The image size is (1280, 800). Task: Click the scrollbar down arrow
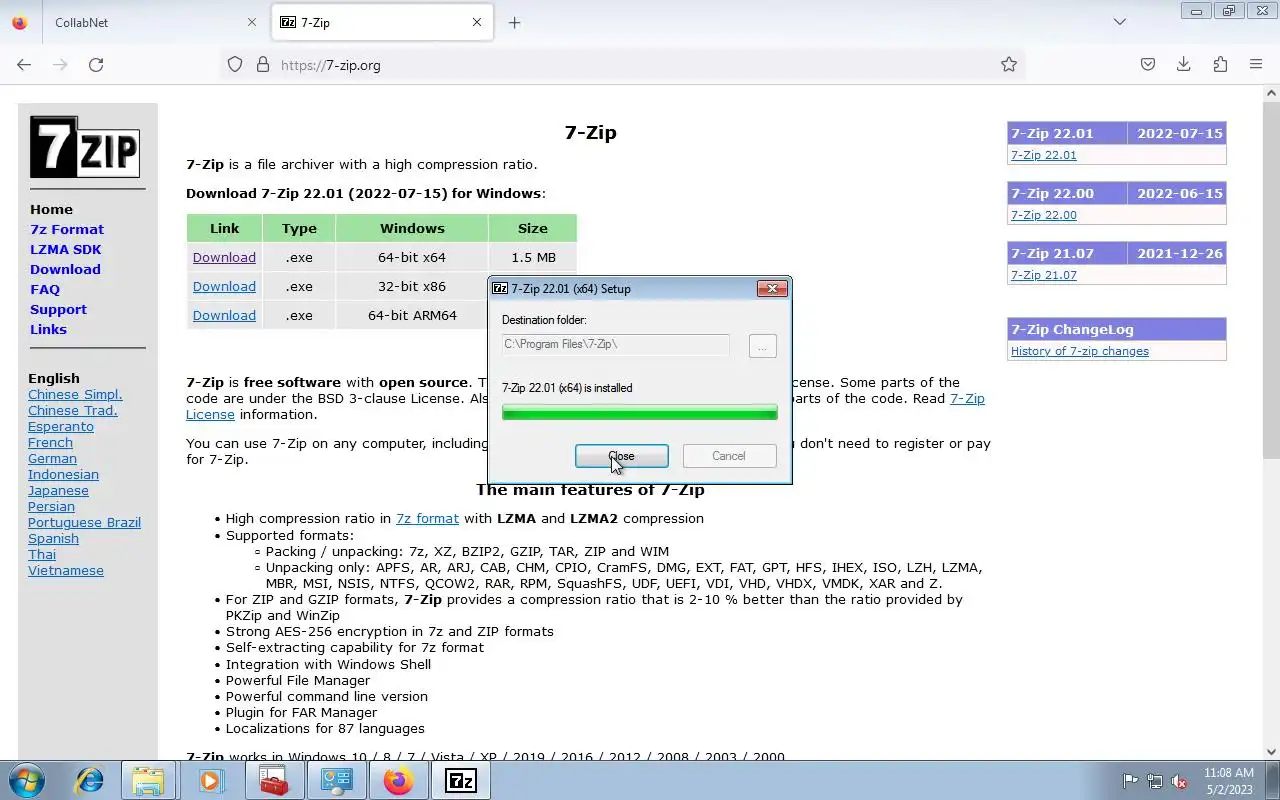point(1272,752)
